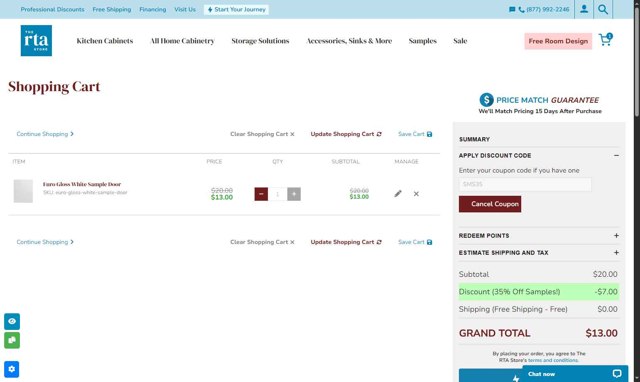This screenshot has height=382, width=640.
Task: Remove Euro Gloss White Sample Door from cart
Action: click(416, 194)
